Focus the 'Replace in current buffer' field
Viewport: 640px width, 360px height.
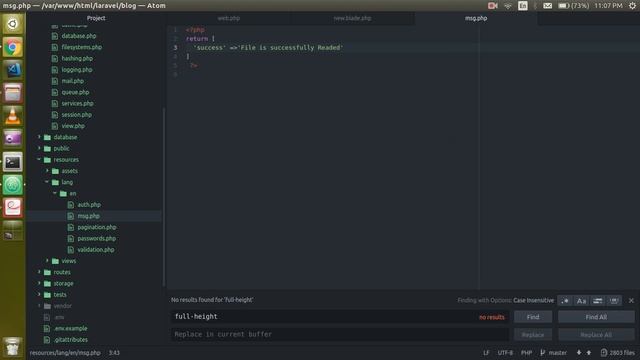tap(340, 334)
